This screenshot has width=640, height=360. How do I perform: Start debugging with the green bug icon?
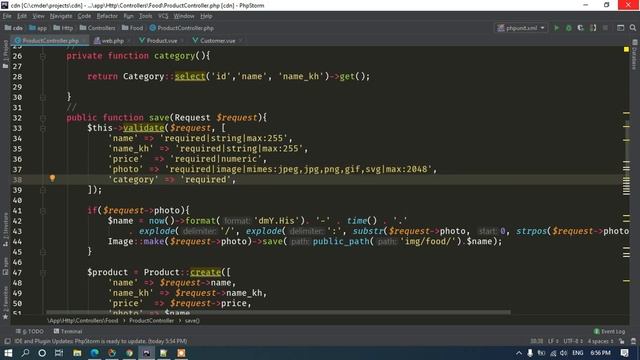(569, 28)
